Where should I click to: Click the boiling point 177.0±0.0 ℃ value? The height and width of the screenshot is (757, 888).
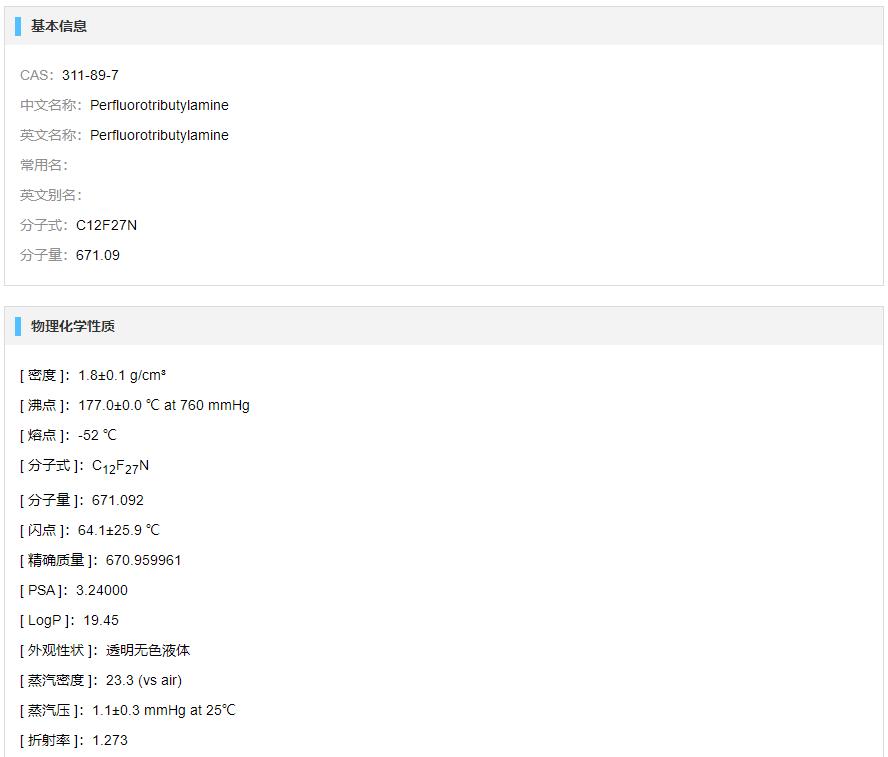coord(164,405)
